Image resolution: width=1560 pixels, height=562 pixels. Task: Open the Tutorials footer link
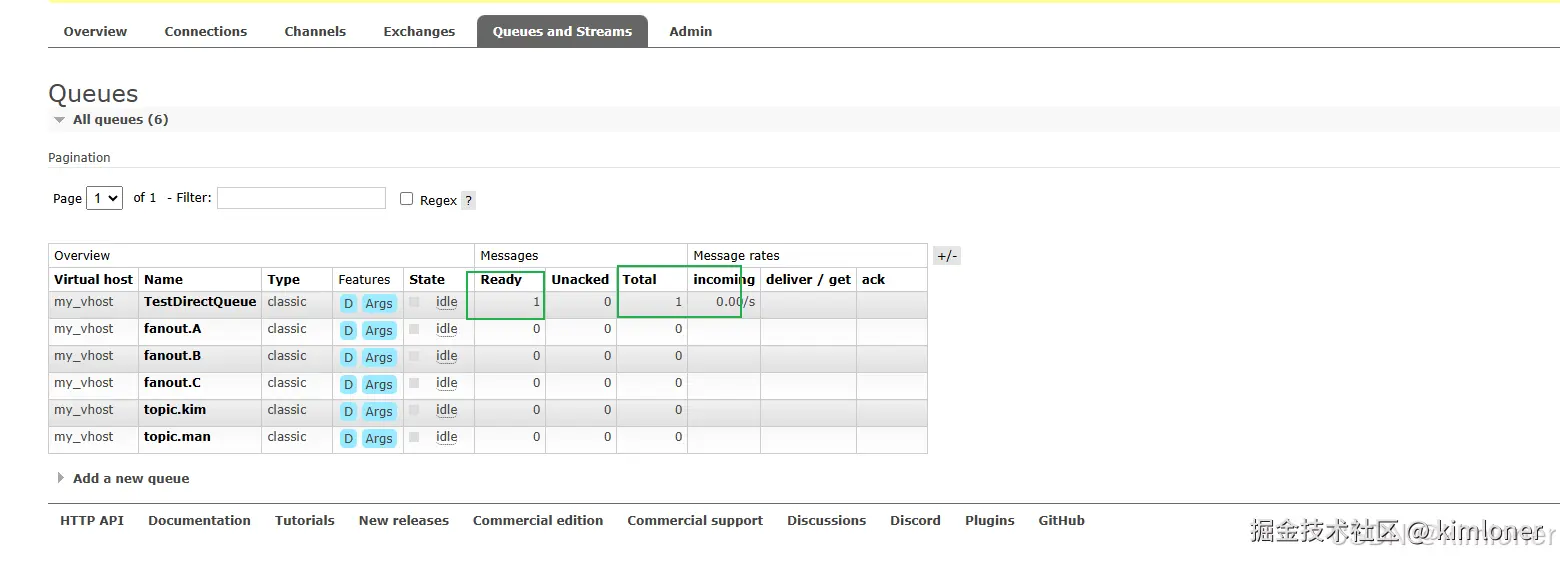tap(305, 520)
